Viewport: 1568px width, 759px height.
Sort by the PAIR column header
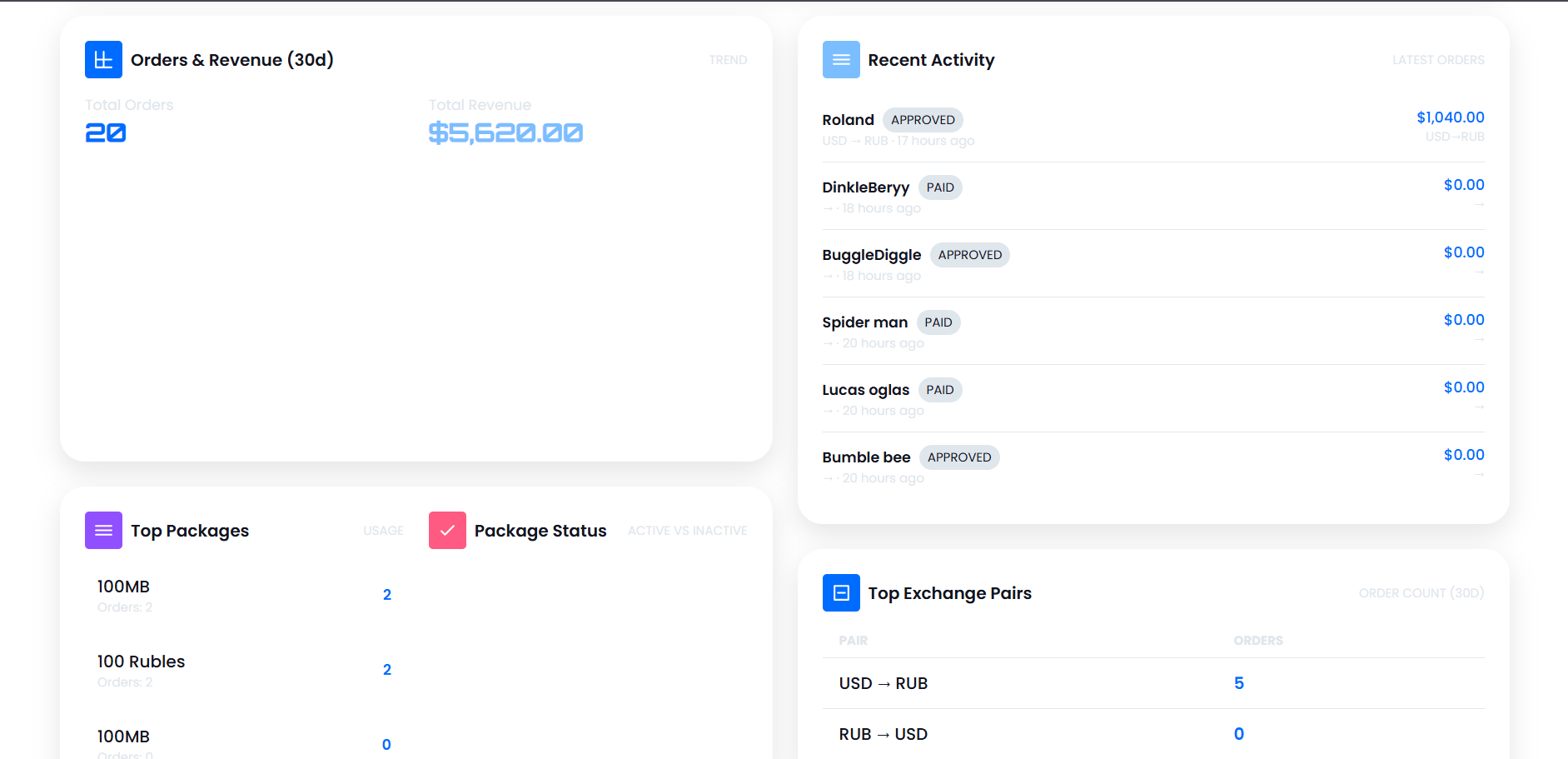[854, 640]
